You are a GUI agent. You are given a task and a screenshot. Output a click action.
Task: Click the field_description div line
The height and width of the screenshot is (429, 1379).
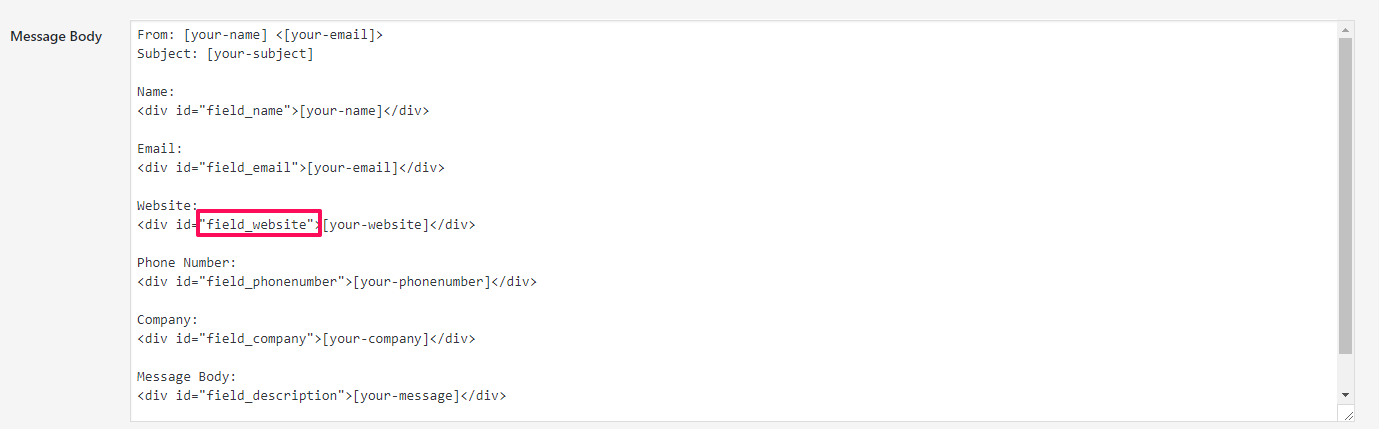click(x=322, y=395)
